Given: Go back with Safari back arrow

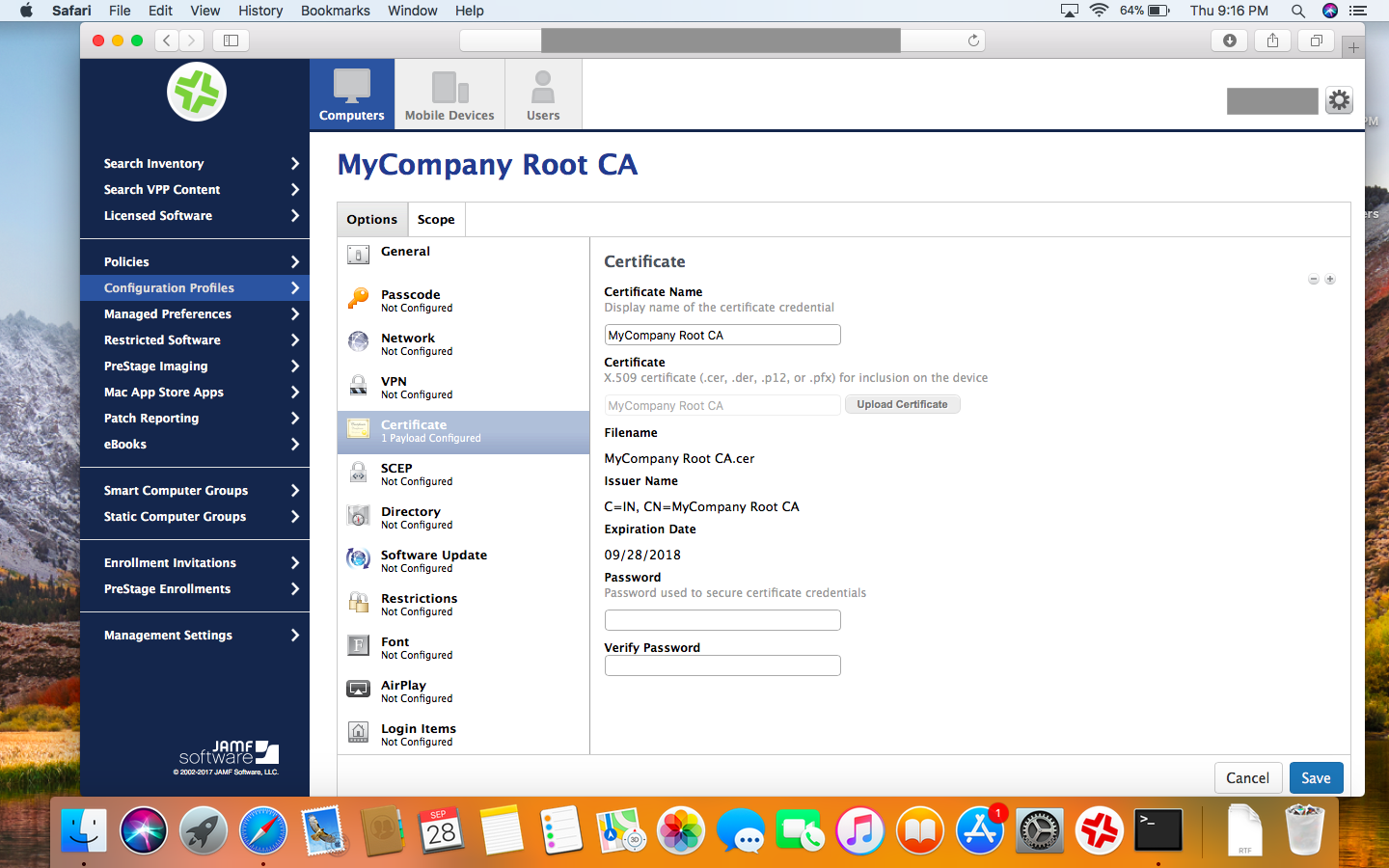Looking at the screenshot, I should tap(167, 41).
